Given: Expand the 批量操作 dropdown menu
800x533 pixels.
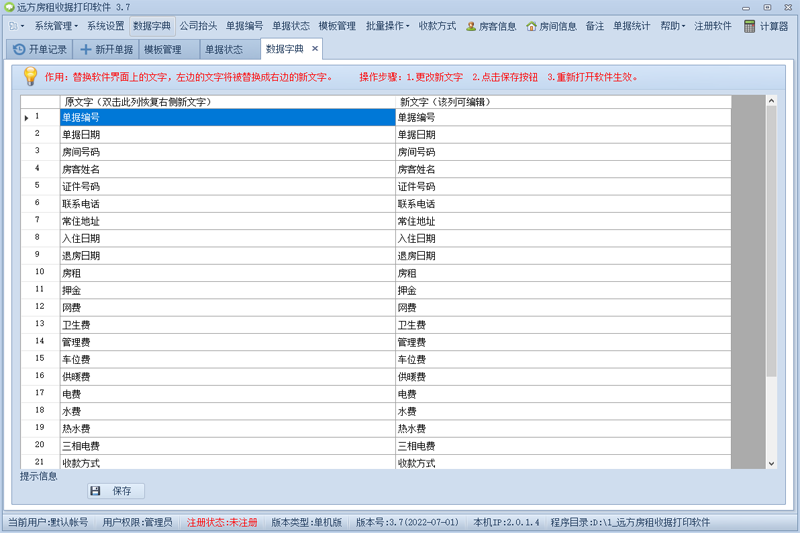Looking at the screenshot, I should coord(387,26).
